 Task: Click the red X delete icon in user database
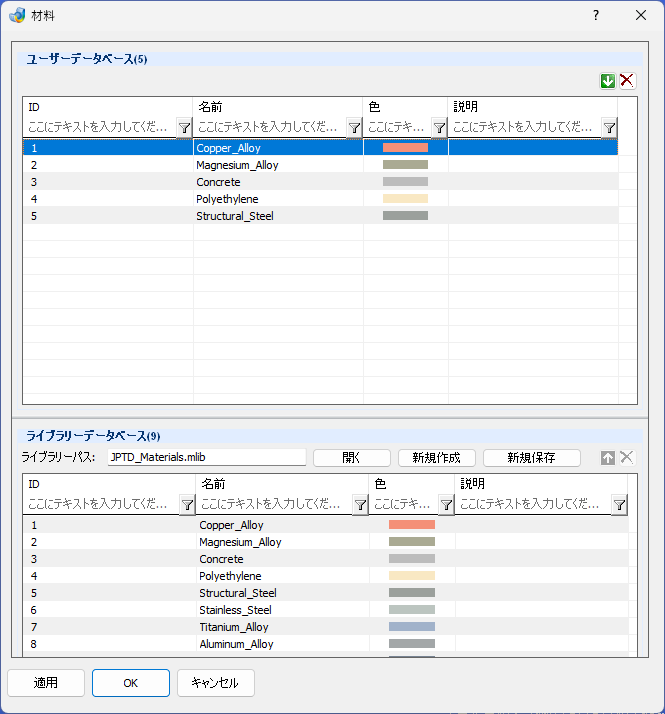click(627, 81)
